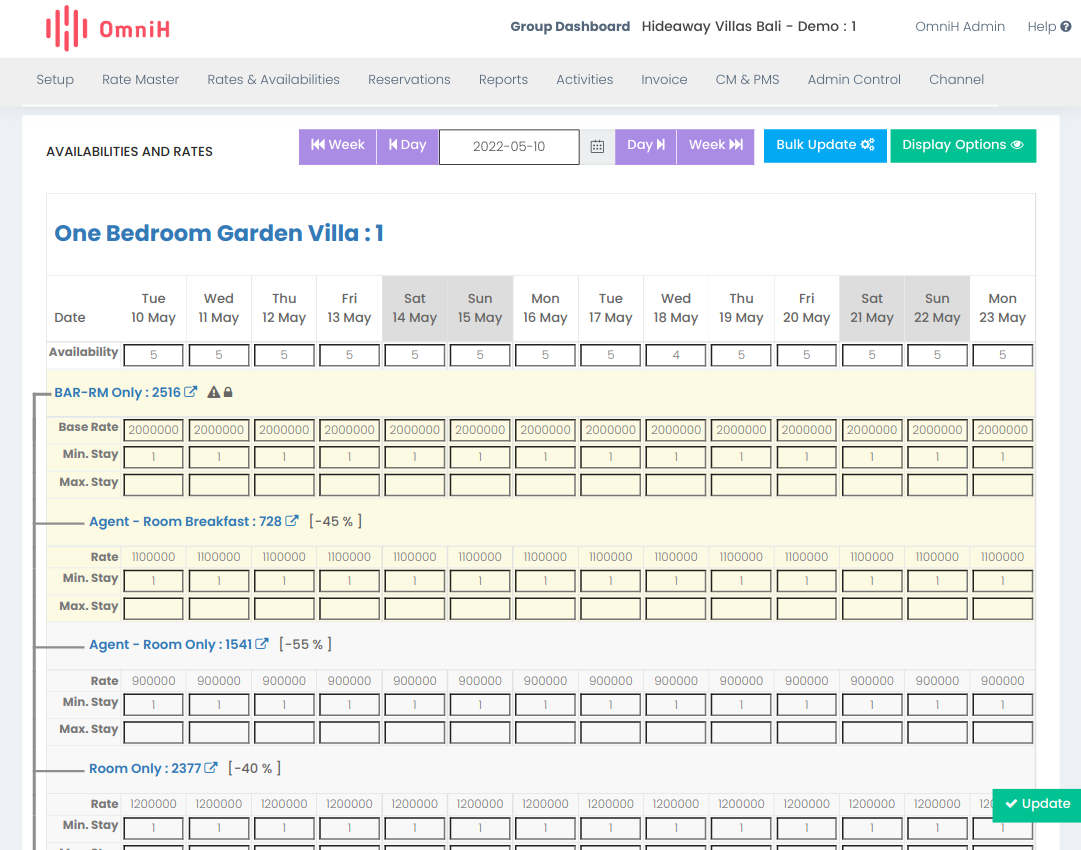Open external link for Agent - Room Breakfast
The image size is (1081, 850).
[x=290, y=521]
